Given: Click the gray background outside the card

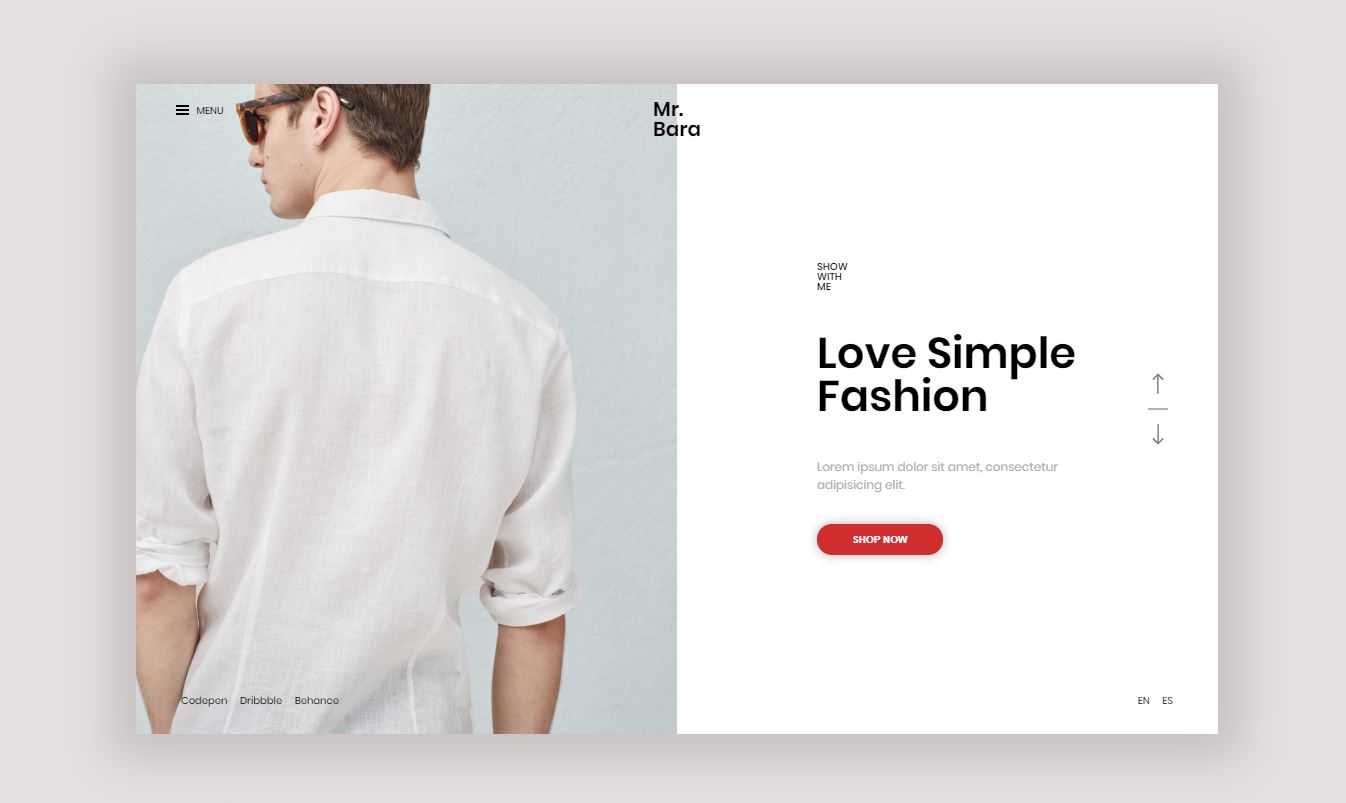Looking at the screenshot, I should pyautogui.click(x=60, y=400).
